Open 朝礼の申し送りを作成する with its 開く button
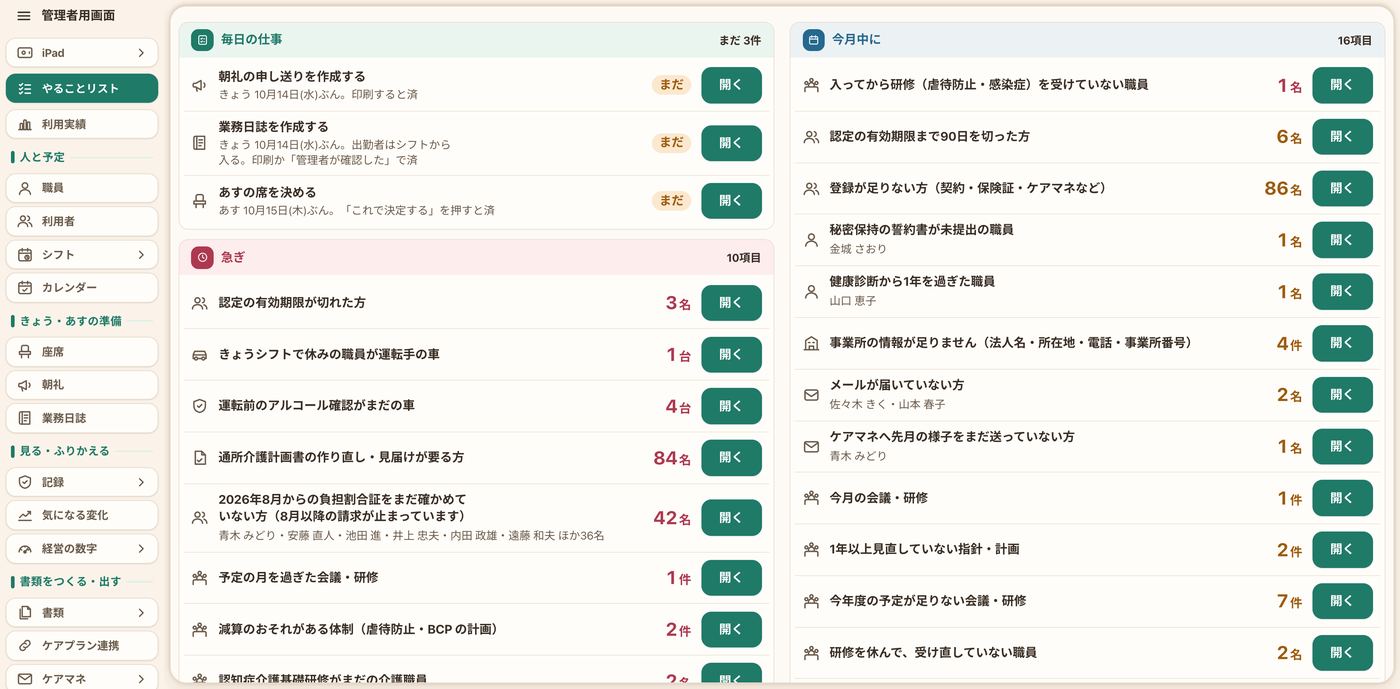This screenshot has width=1400, height=689. (x=731, y=86)
